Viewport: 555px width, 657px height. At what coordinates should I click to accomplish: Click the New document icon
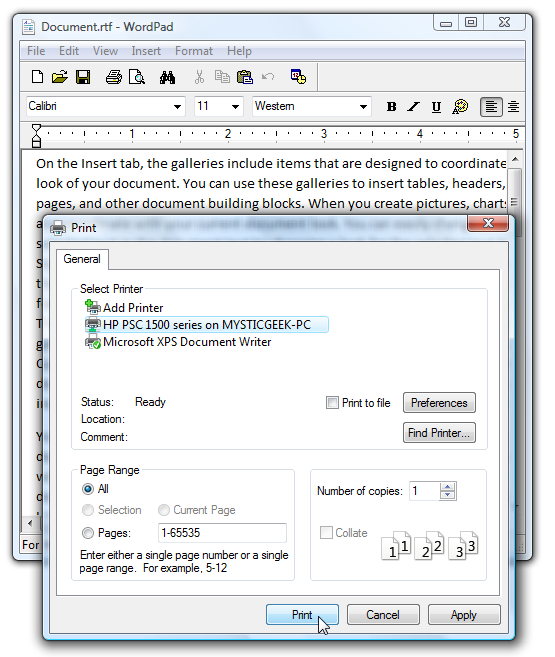tap(37, 77)
